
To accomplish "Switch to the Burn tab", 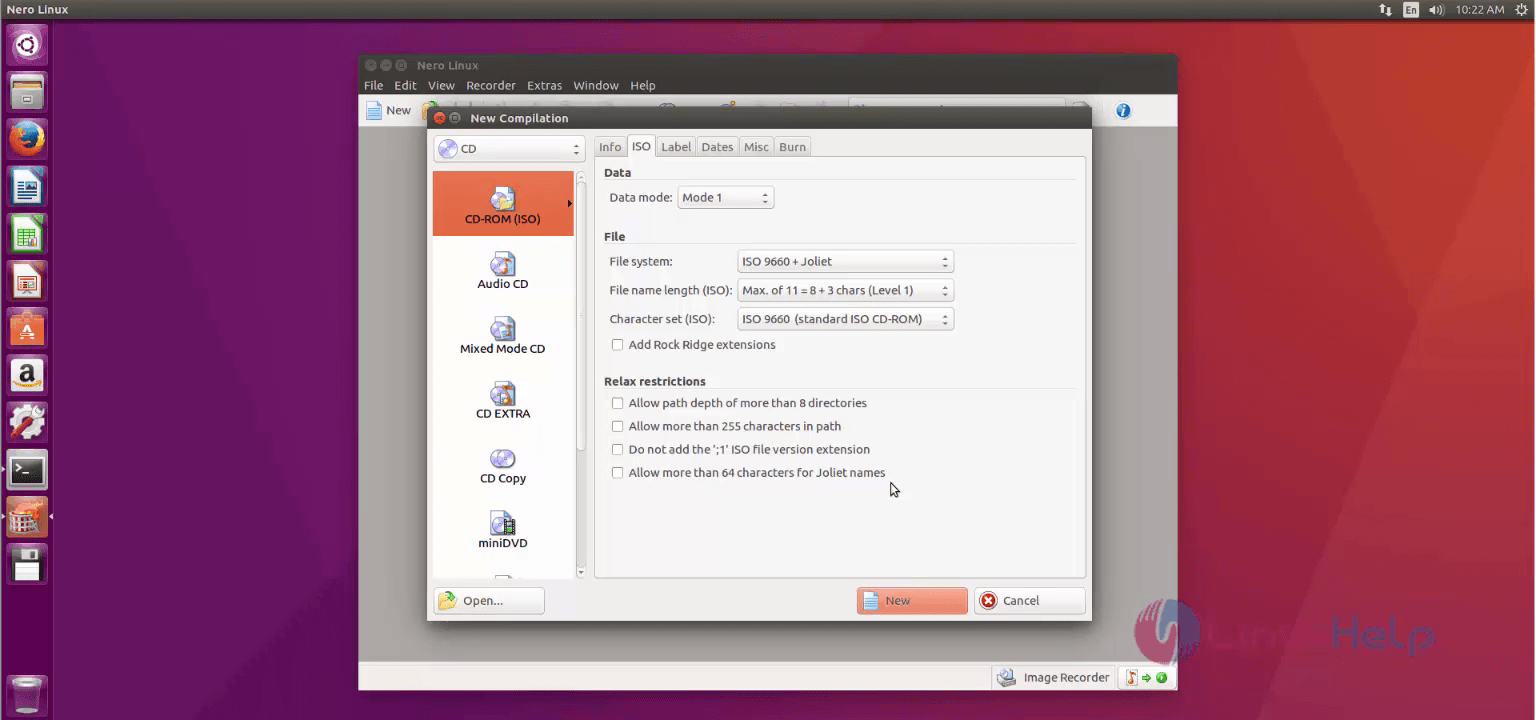I will (792, 147).
